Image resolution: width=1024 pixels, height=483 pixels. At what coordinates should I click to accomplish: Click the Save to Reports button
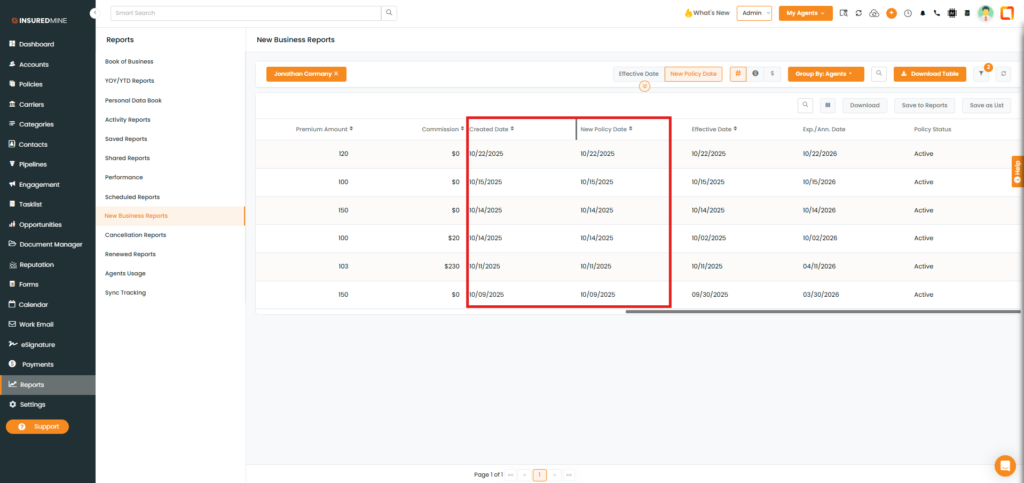(x=924, y=105)
